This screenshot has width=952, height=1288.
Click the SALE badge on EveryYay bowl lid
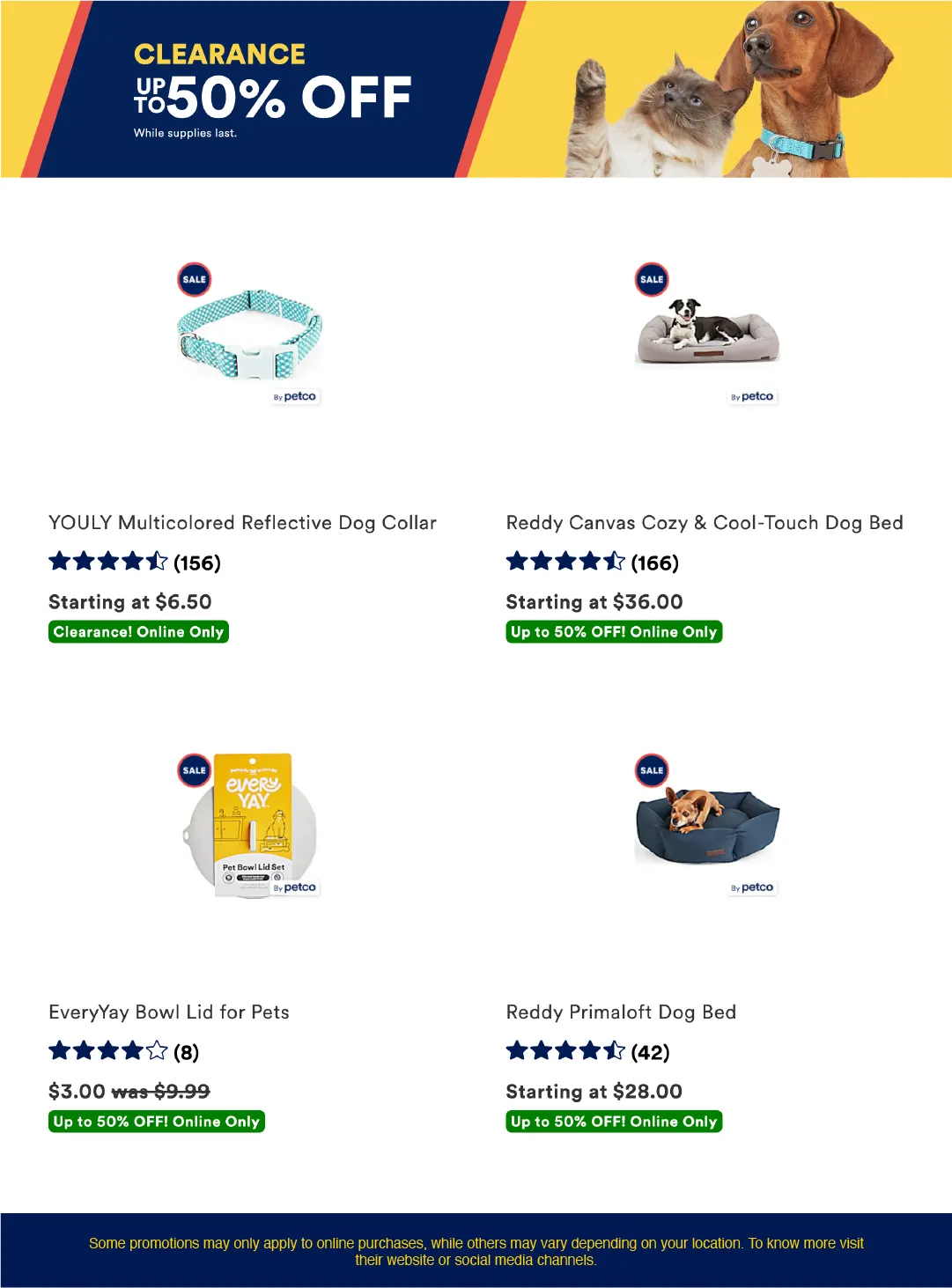195,770
